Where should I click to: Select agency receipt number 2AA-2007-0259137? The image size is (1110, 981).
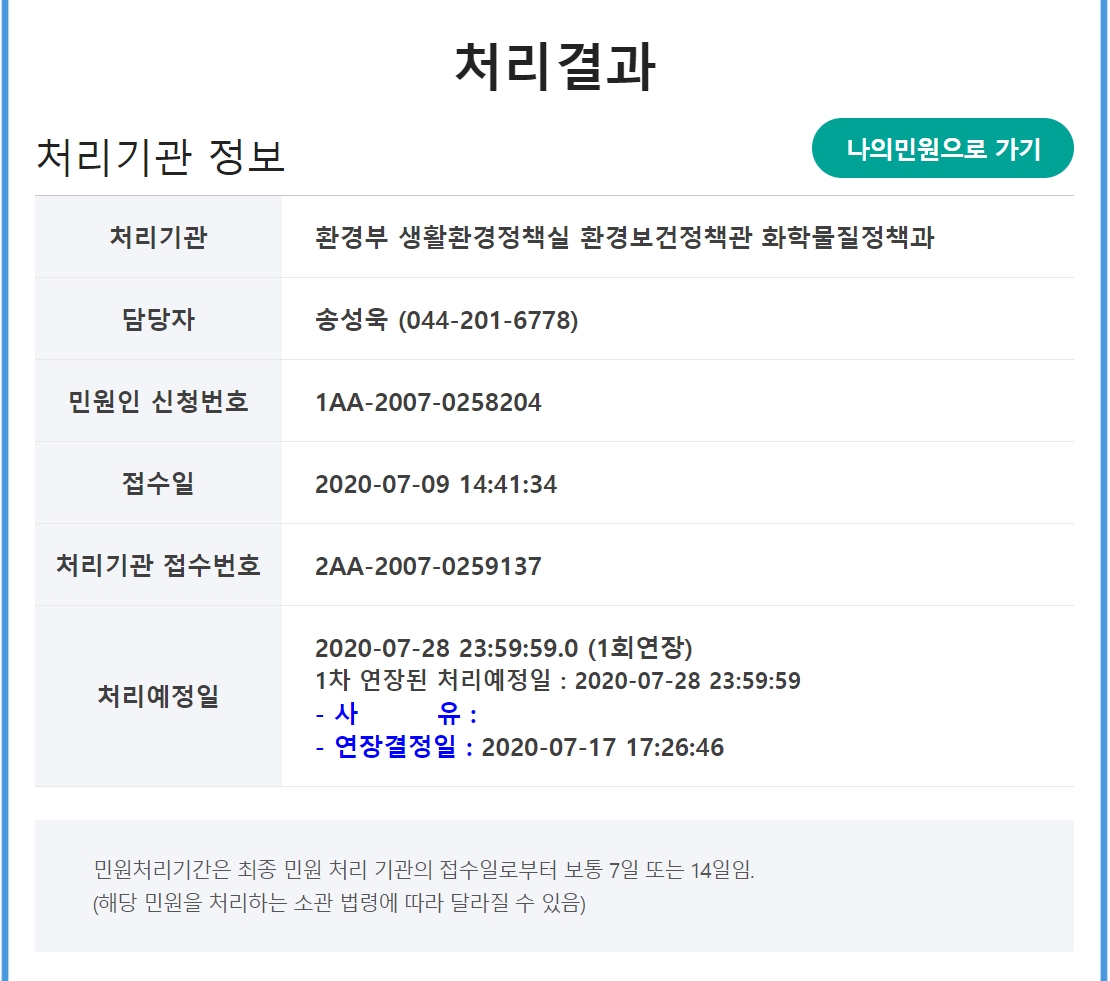428,567
